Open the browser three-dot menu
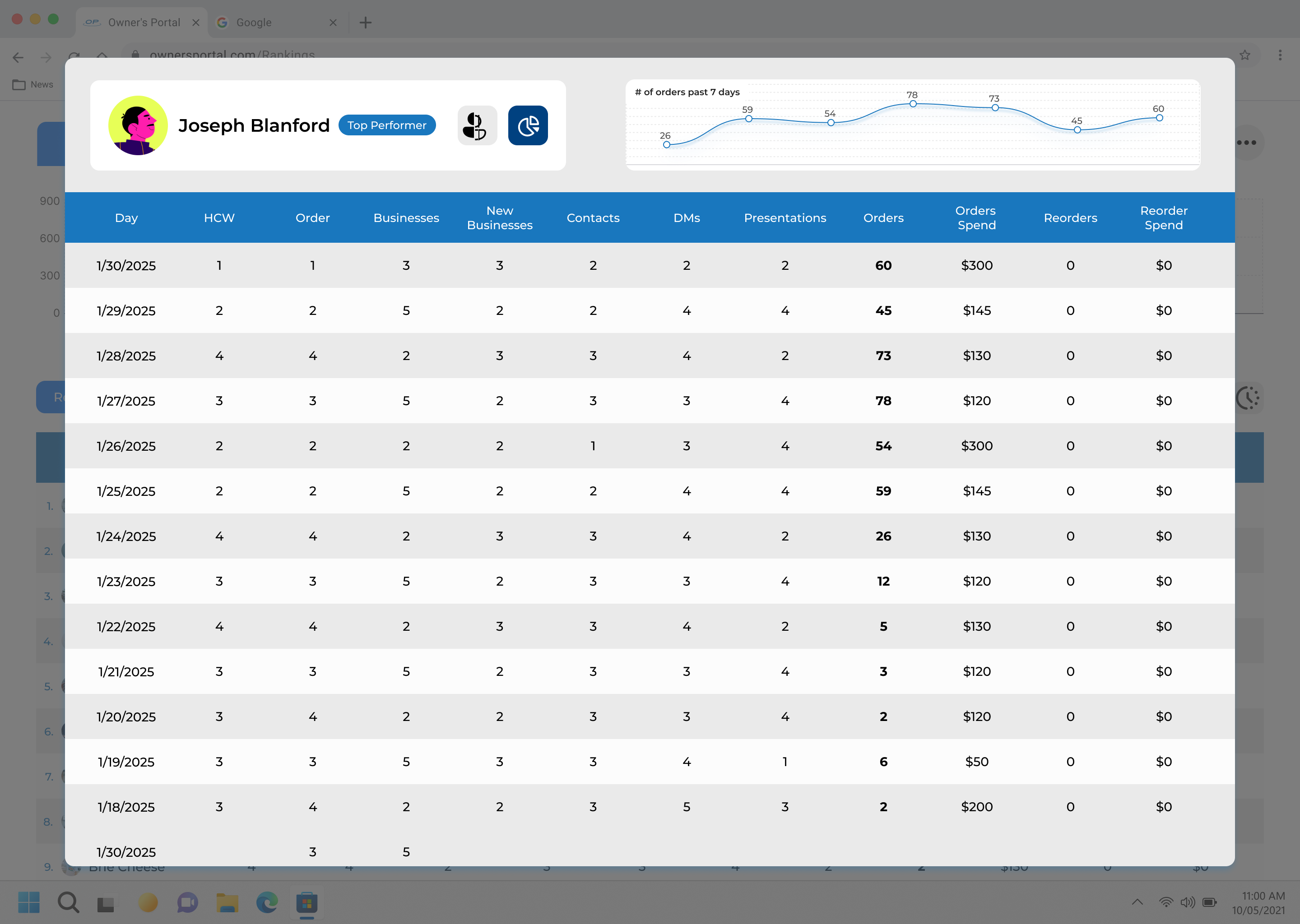Viewport: 1300px width, 924px height. click(1280, 55)
